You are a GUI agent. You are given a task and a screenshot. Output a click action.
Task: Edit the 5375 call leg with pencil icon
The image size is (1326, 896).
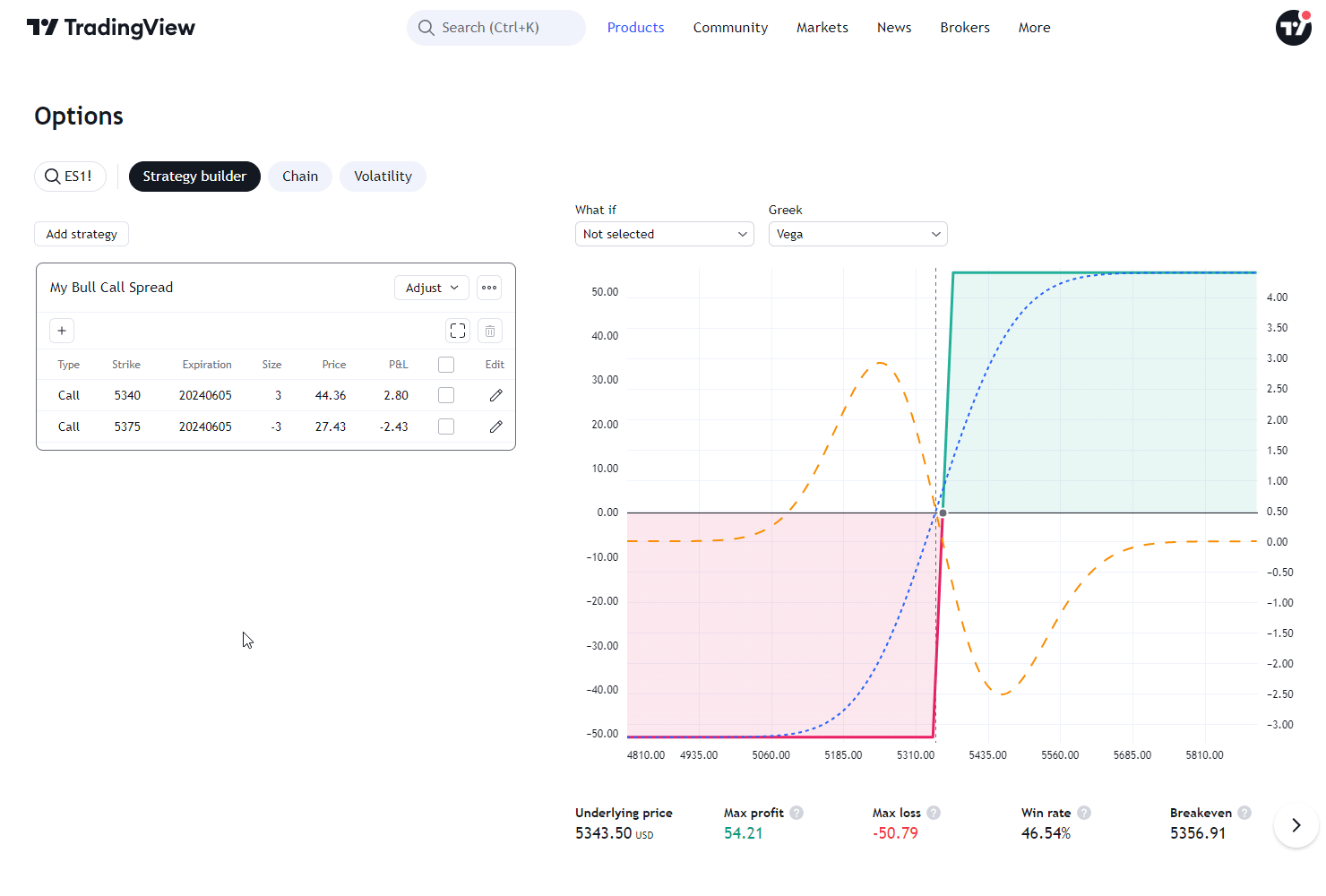[x=495, y=426]
